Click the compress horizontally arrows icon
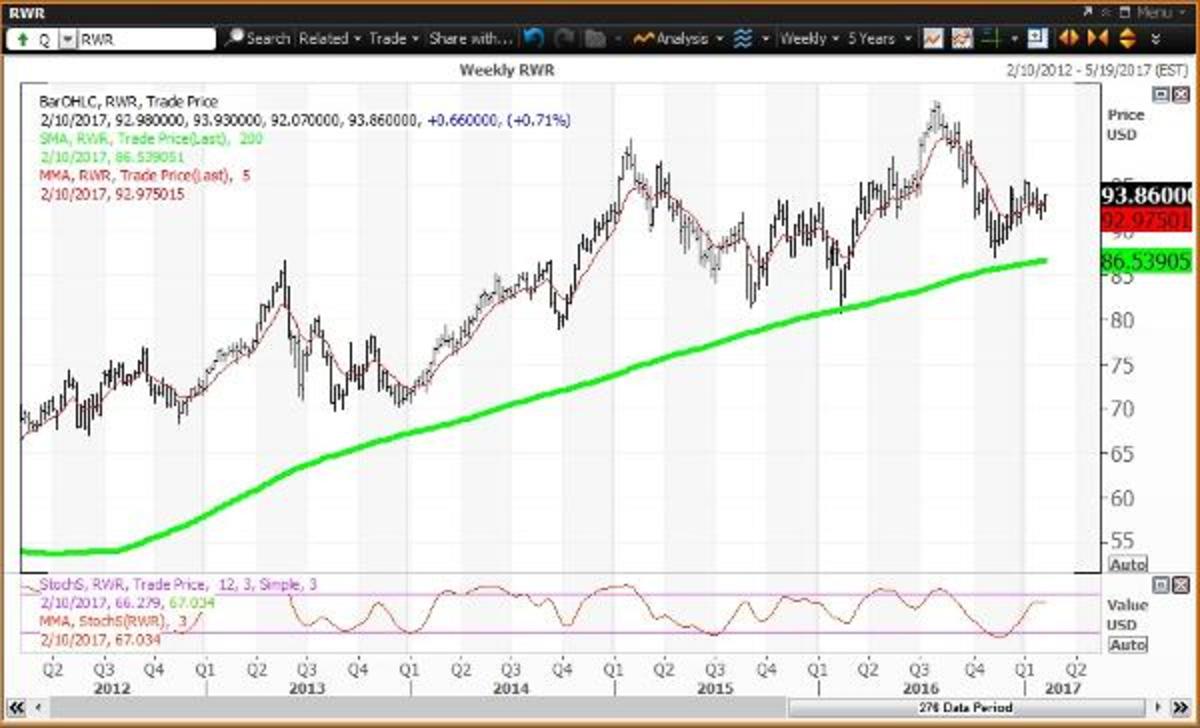The image size is (1200, 728). (1098, 38)
